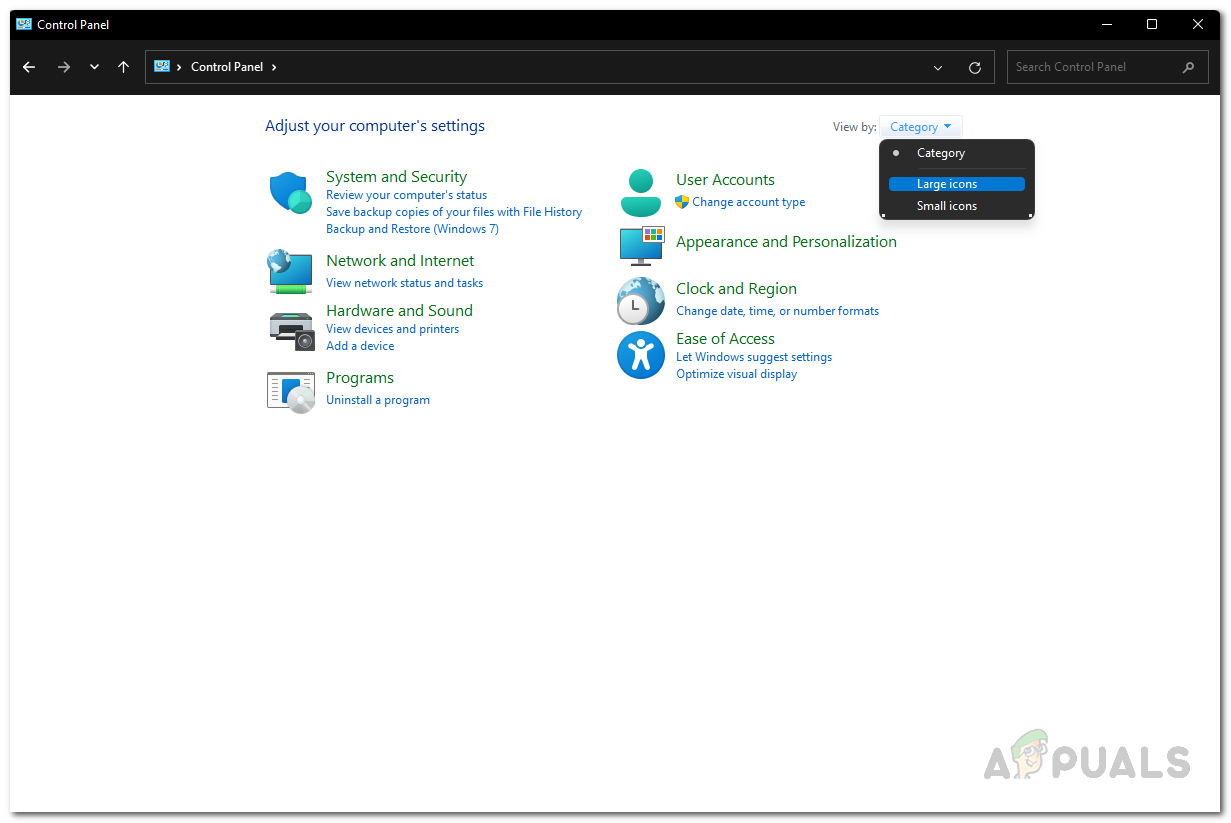Open Backup and Restore (Windows 7)
The image size is (1231, 823).
tap(412, 229)
